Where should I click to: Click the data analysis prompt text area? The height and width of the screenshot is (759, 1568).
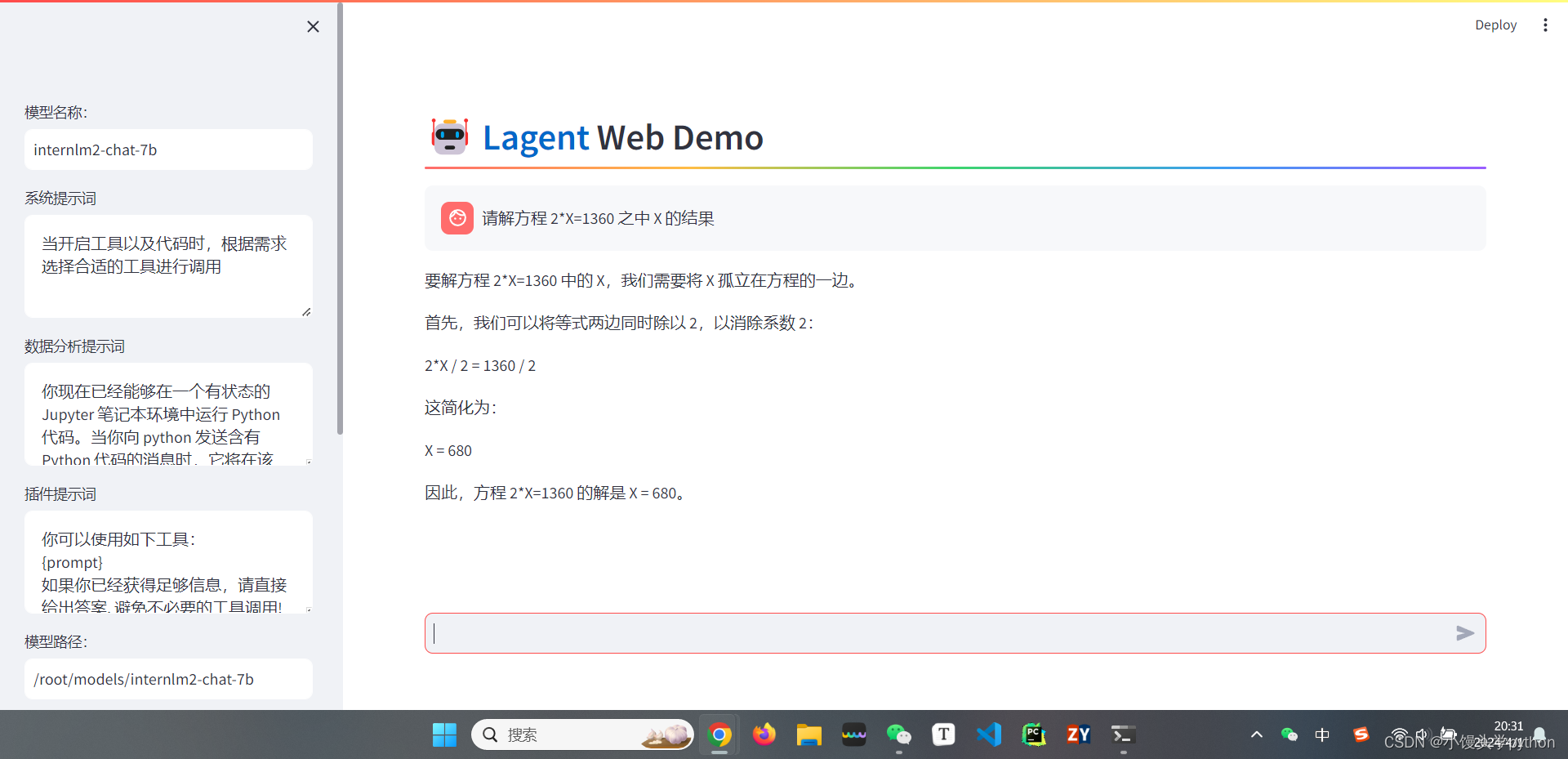[168, 414]
